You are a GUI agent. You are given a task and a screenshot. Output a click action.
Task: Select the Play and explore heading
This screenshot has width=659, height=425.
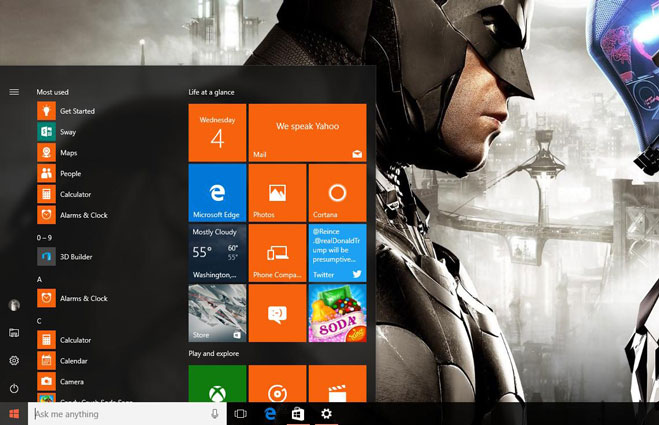coord(214,354)
